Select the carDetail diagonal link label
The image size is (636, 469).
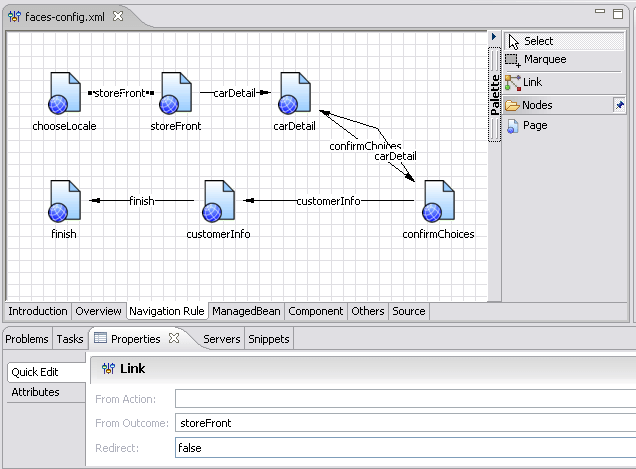tap(395, 156)
